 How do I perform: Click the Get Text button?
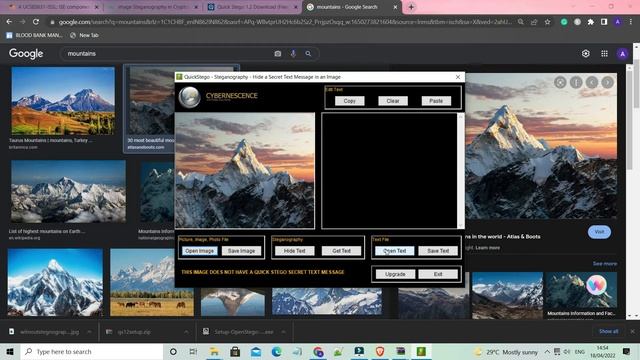point(341,251)
